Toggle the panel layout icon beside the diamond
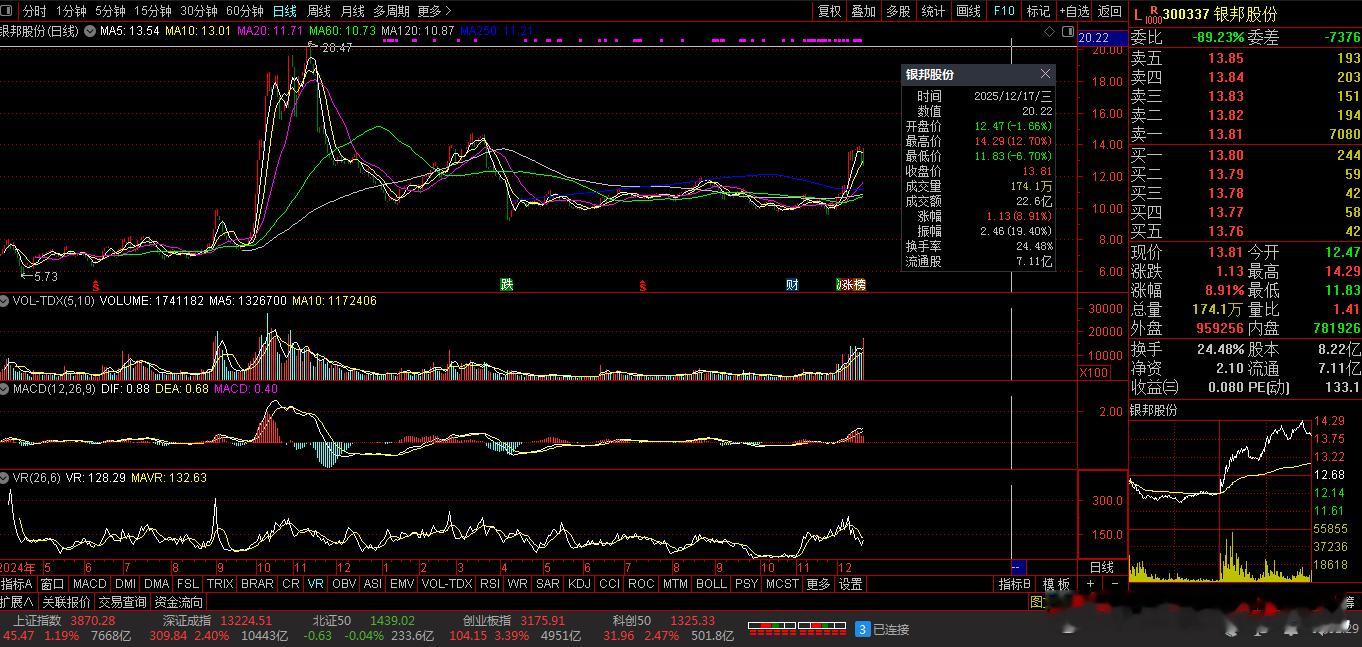This screenshot has height=647, width=1362. (1066, 32)
